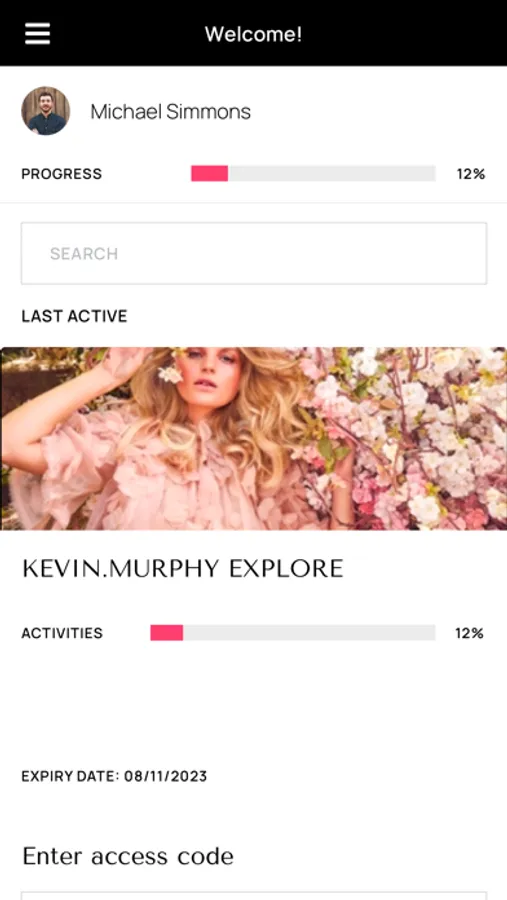Tap Michael Simmons' profile avatar

coord(46,111)
